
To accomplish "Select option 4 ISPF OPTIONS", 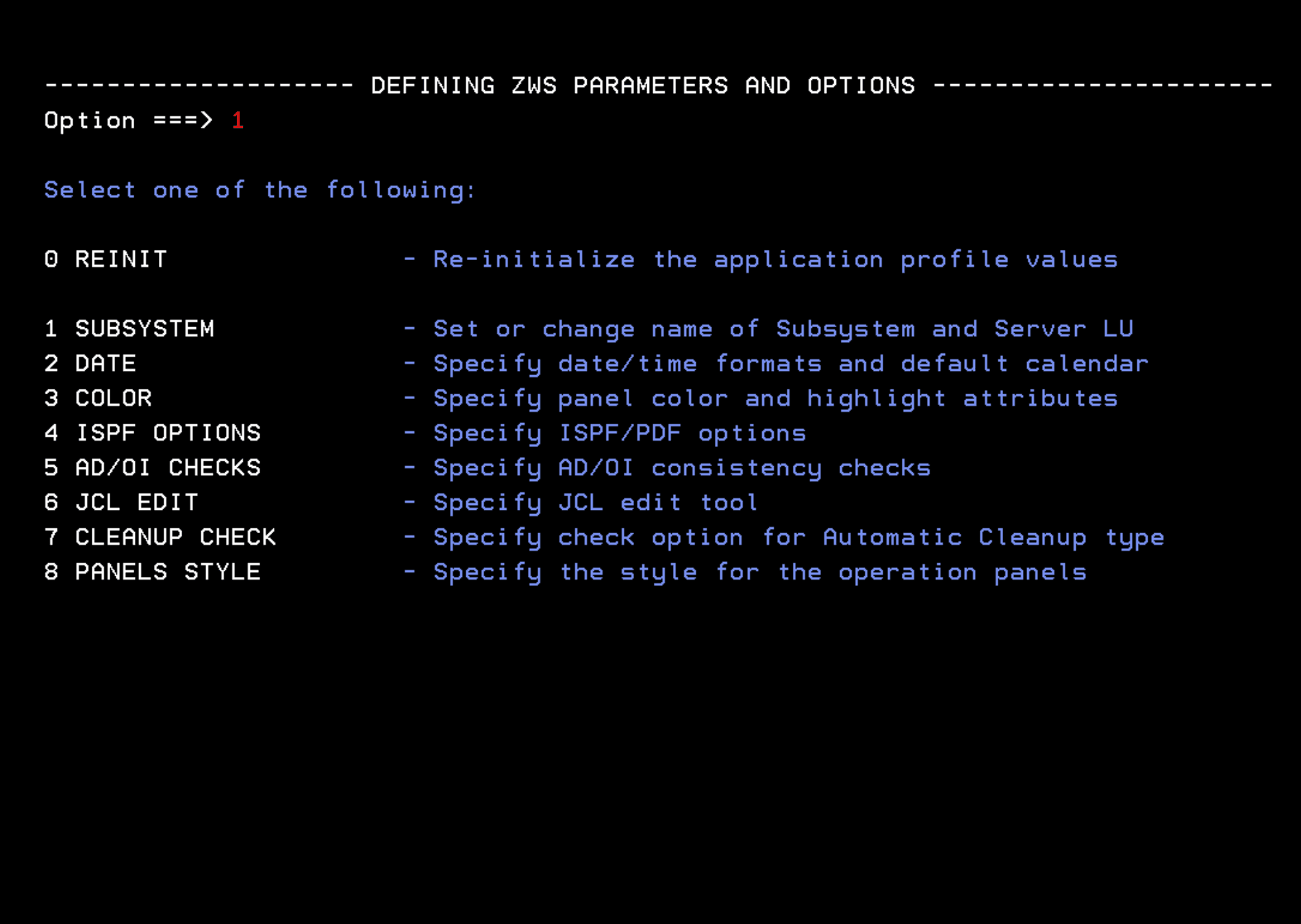I will click(152, 433).
